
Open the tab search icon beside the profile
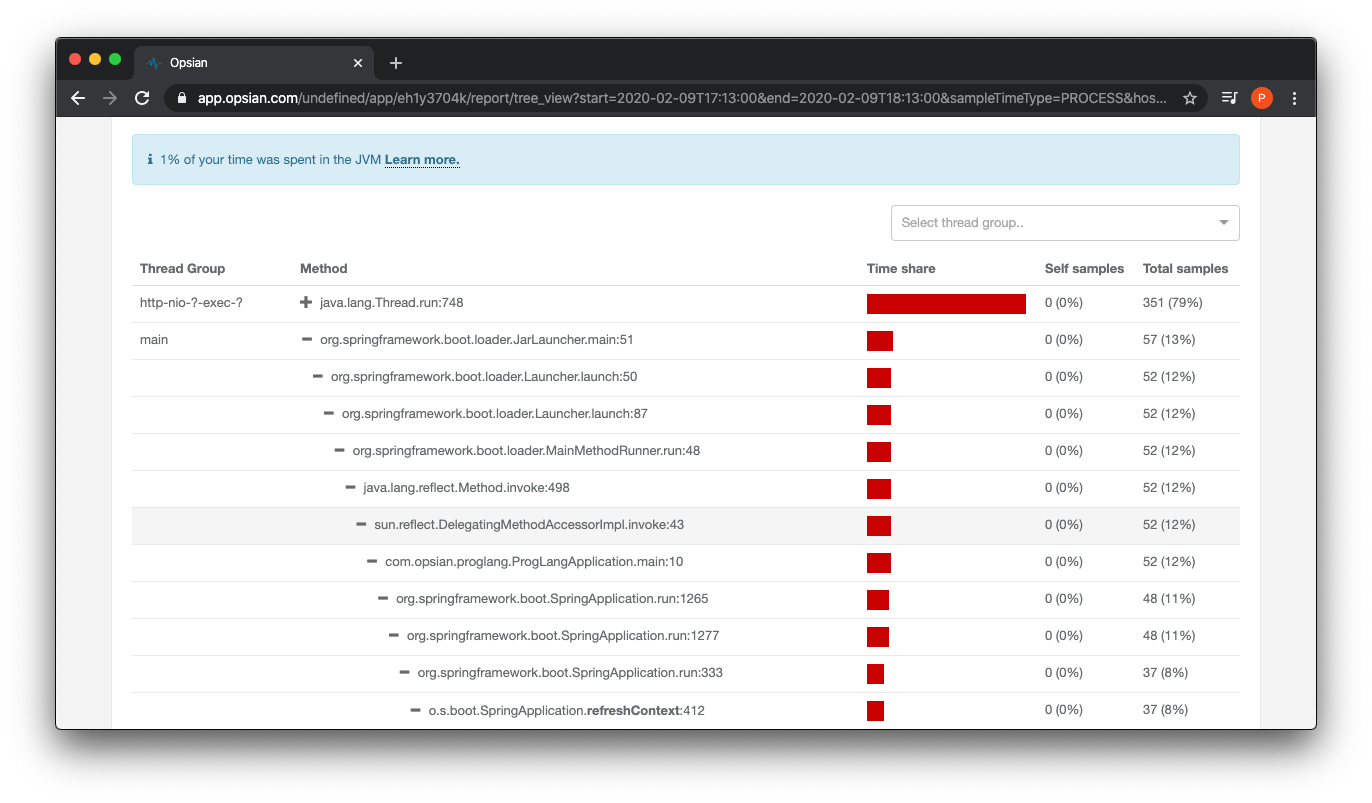(1229, 98)
